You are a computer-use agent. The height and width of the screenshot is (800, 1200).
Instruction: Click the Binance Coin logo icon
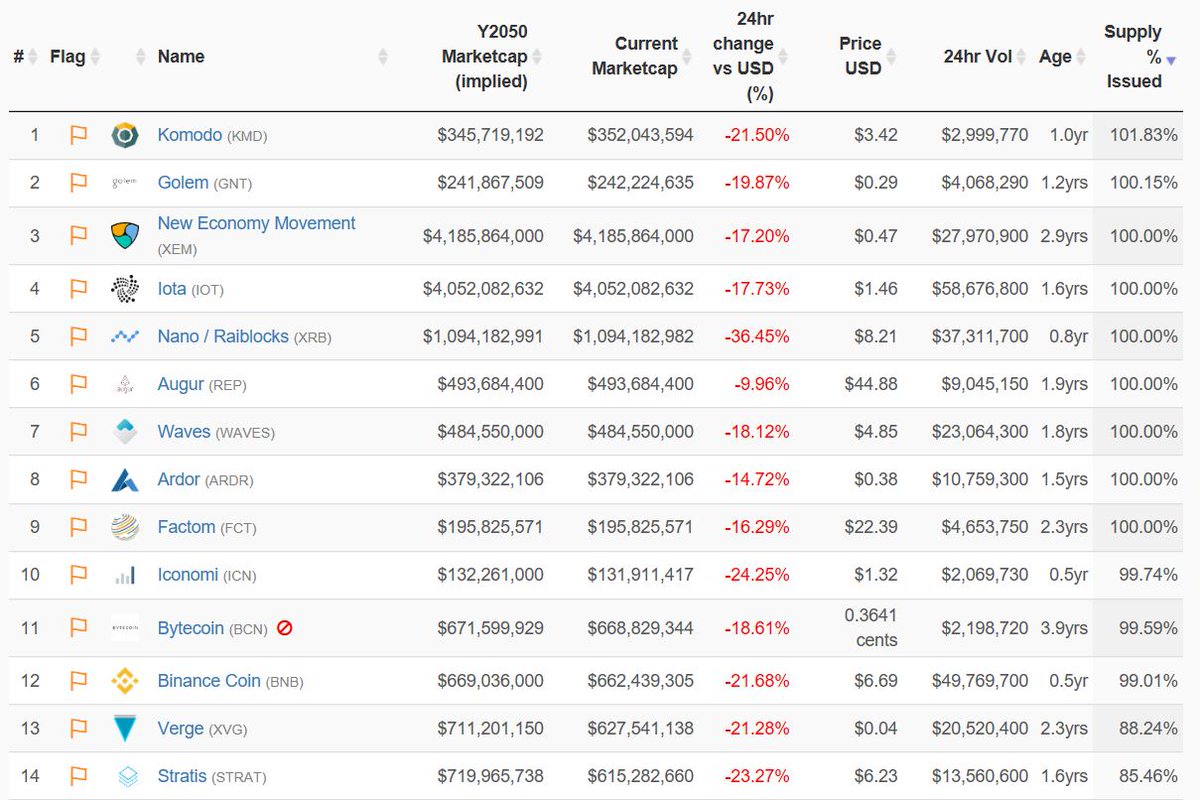click(125, 681)
